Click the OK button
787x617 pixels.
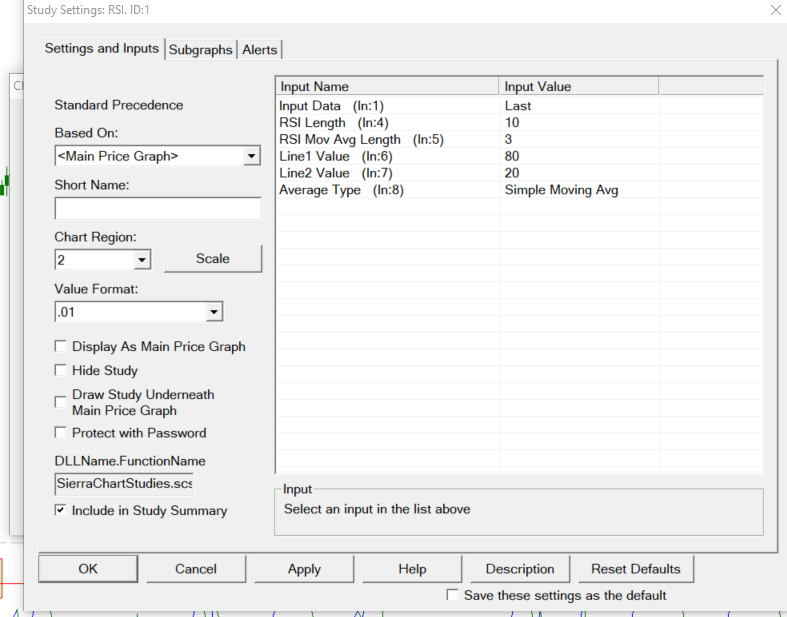click(x=88, y=569)
